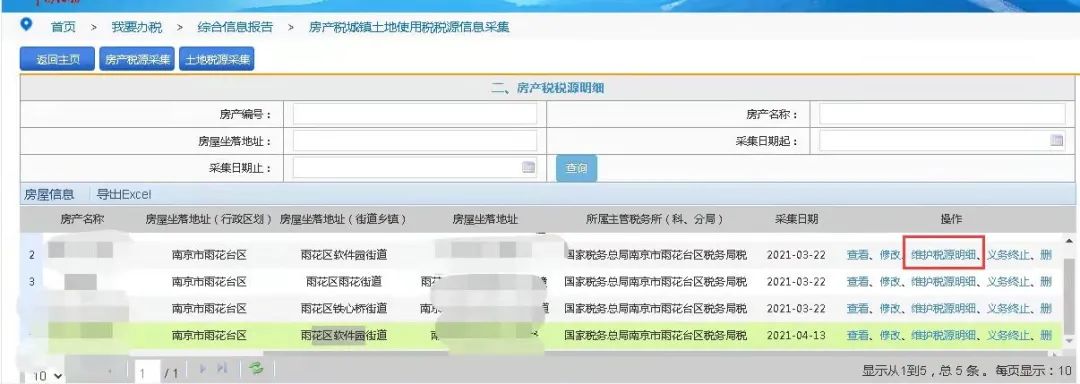Focus the 采集日期起 date field
1080x384 pixels.
pos(943,141)
